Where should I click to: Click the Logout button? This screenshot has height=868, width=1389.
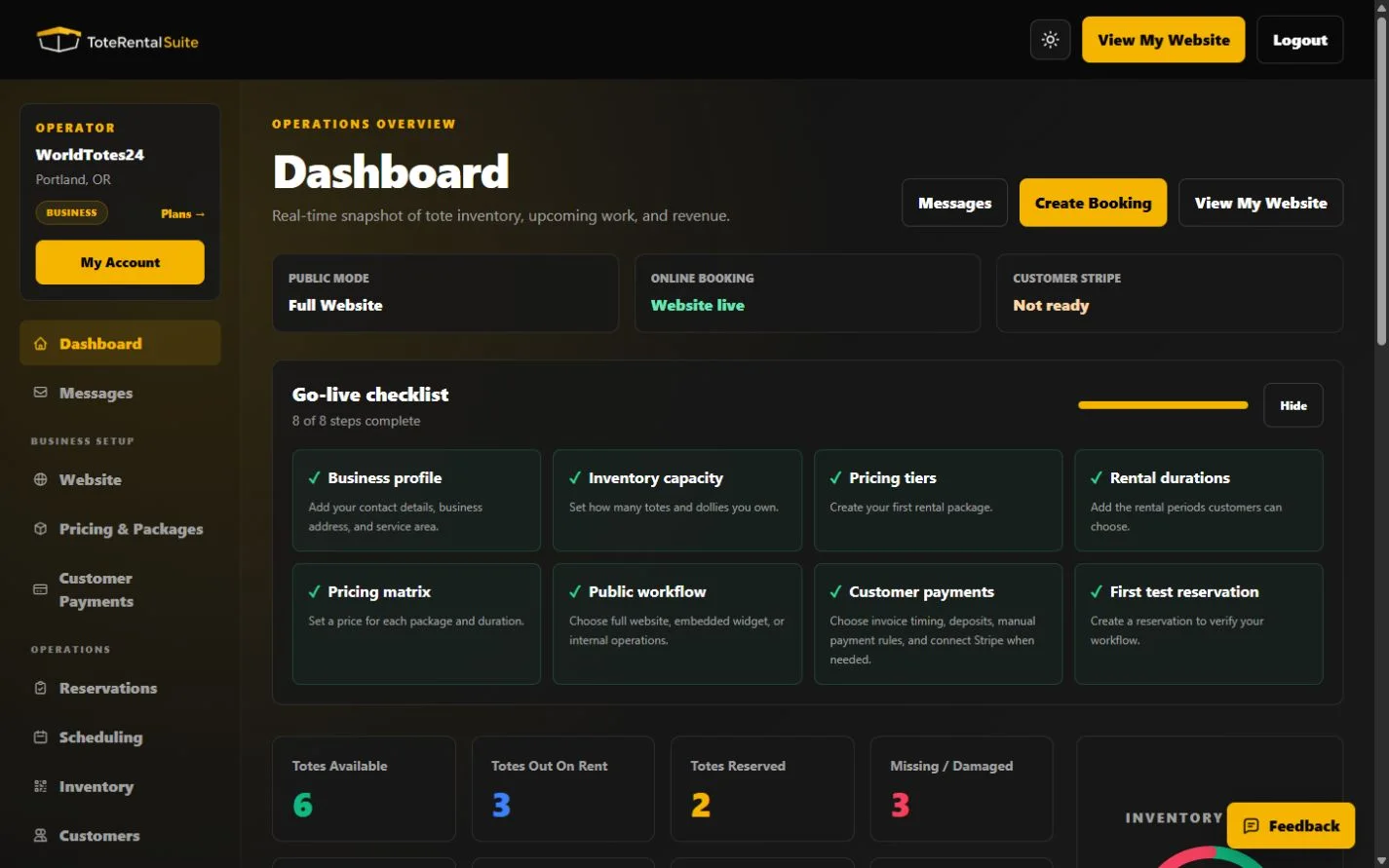click(x=1299, y=40)
